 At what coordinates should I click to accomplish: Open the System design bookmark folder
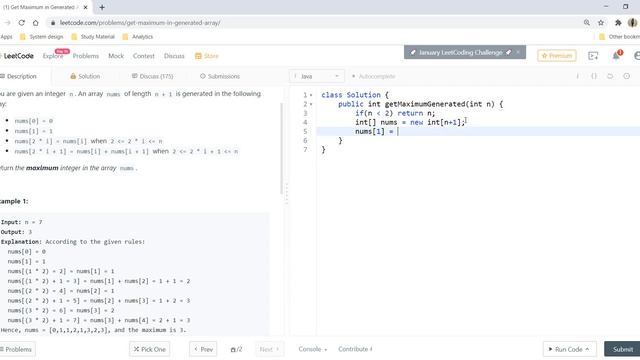click(42, 37)
